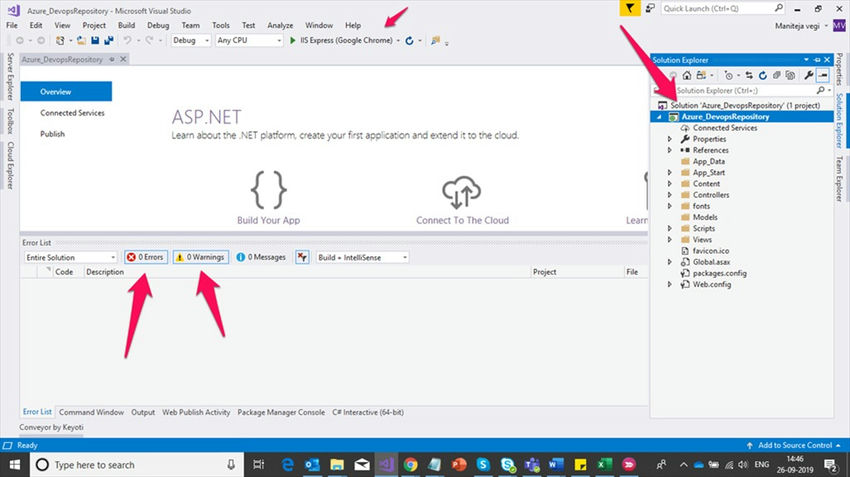Click the Redo toolbar icon

(x=149, y=41)
